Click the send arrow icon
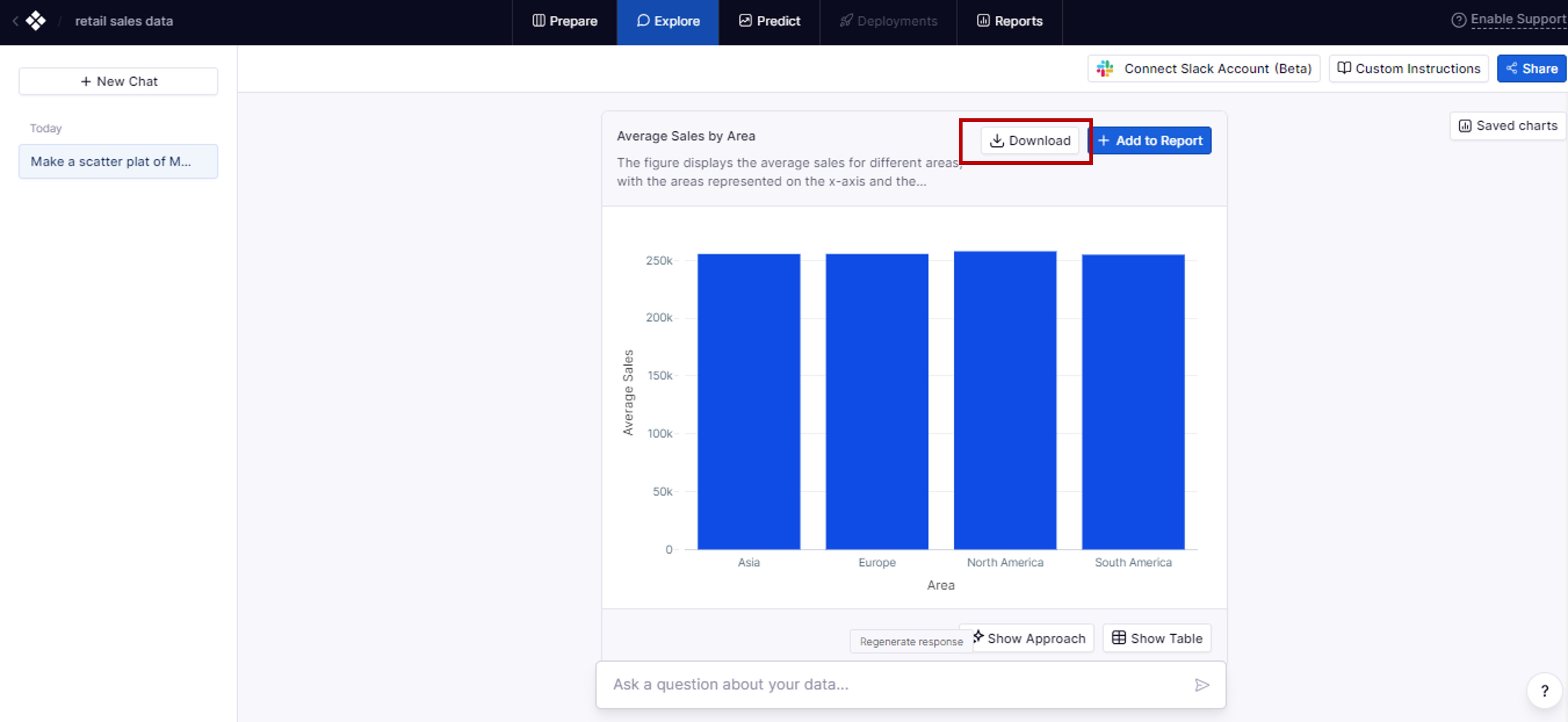This screenshot has height=722, width=1568. [1201, 685]
